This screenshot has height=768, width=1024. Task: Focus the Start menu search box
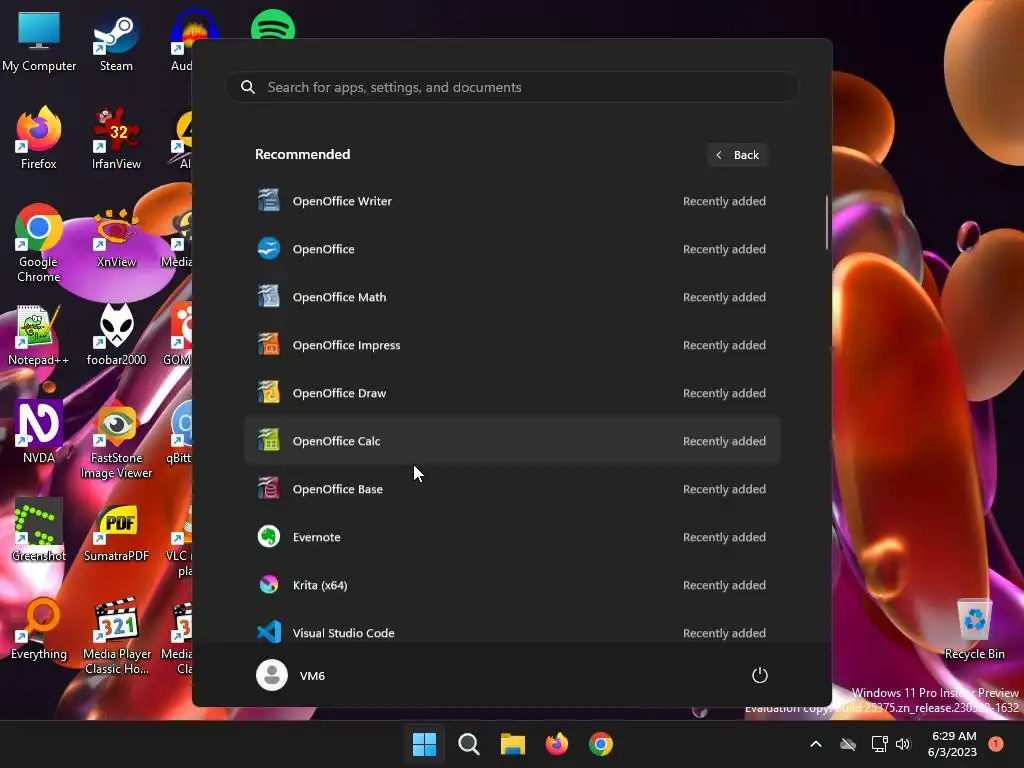point(512,88)
